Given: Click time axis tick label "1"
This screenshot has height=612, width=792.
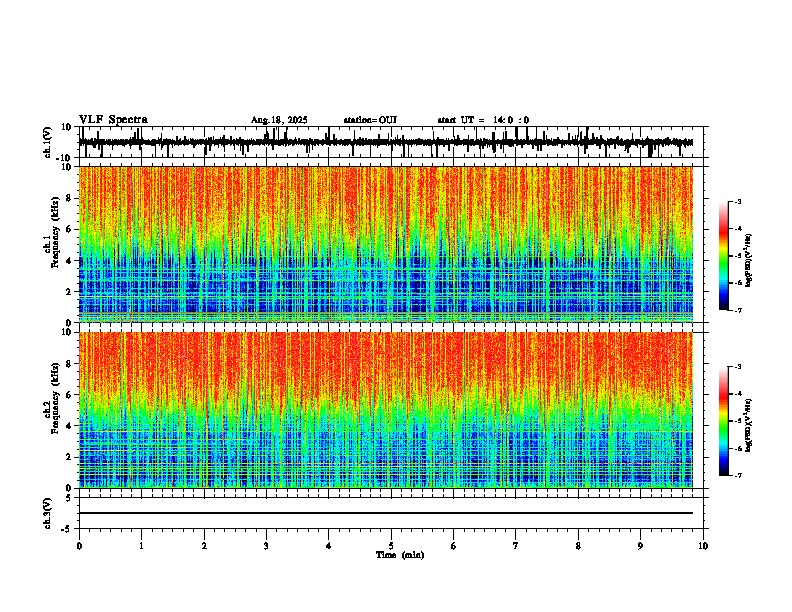Looking at the screenshot, I should [x=142, y=546].
